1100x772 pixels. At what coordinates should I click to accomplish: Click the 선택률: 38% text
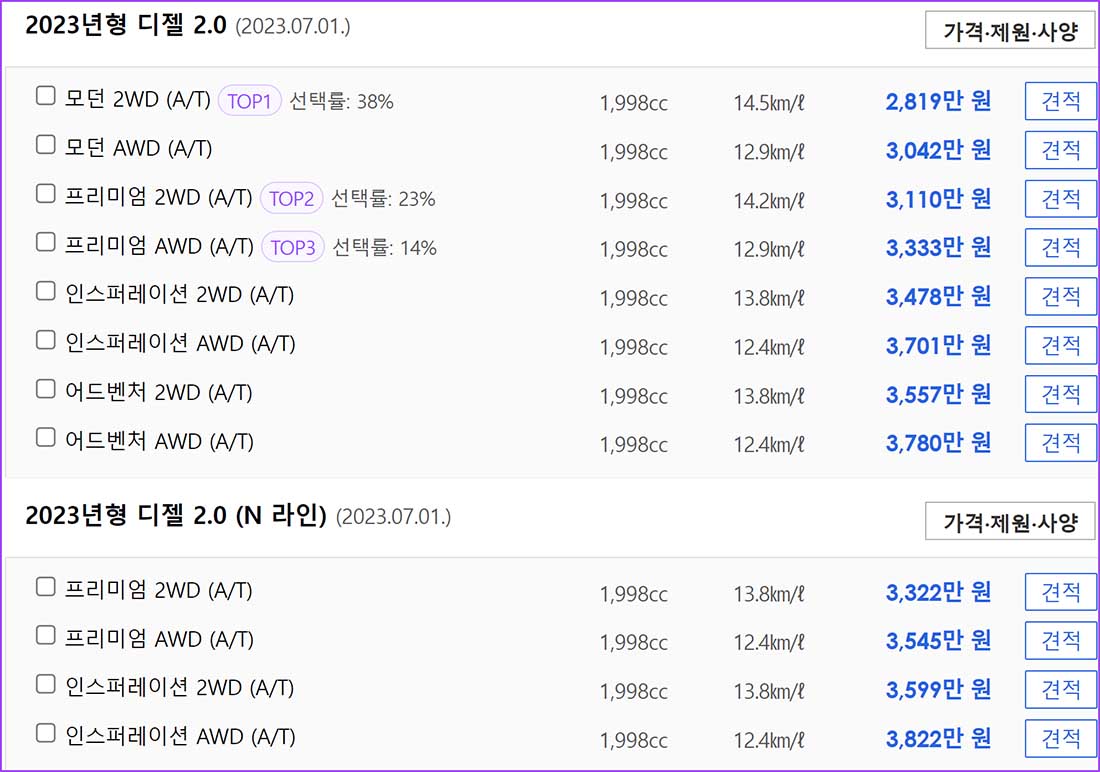pos(342,101)
